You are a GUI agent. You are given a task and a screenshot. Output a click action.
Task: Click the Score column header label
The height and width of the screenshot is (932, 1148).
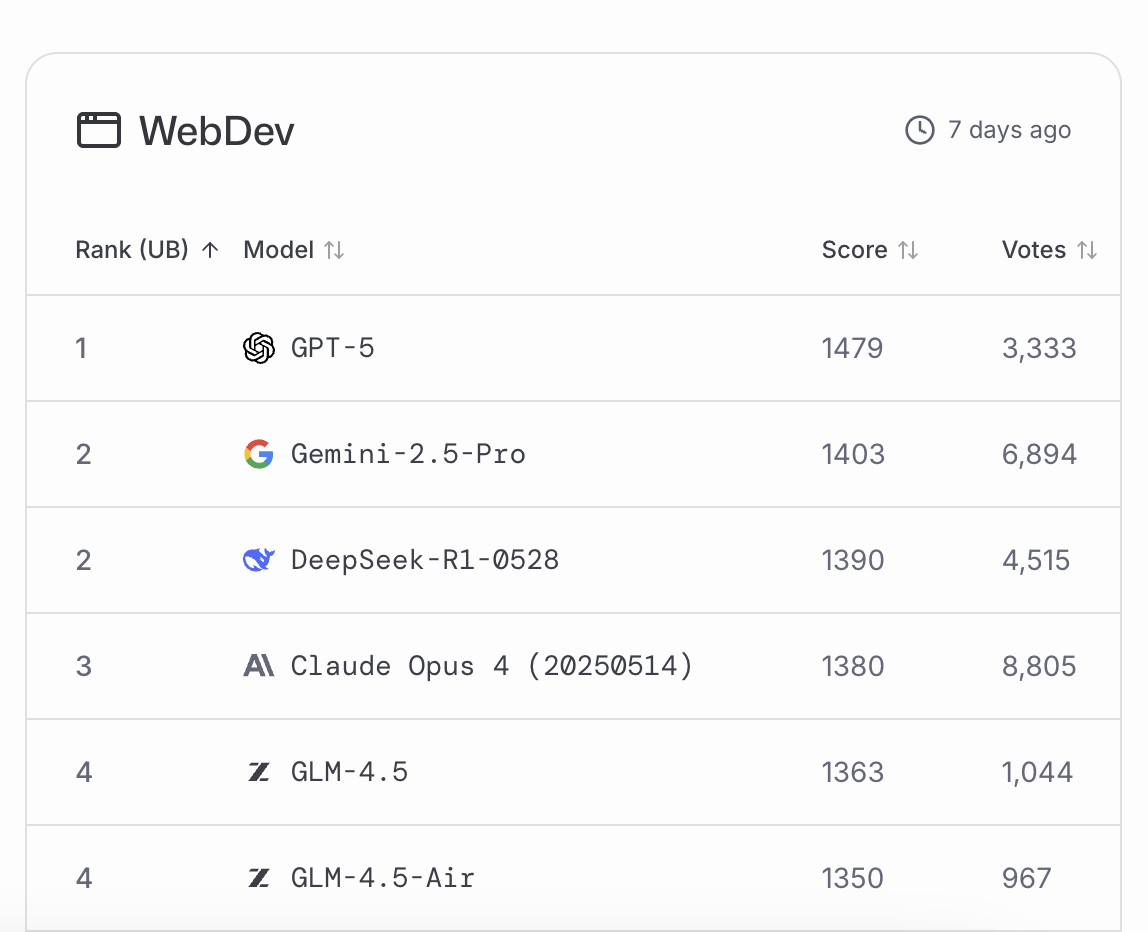click(854, 250)
